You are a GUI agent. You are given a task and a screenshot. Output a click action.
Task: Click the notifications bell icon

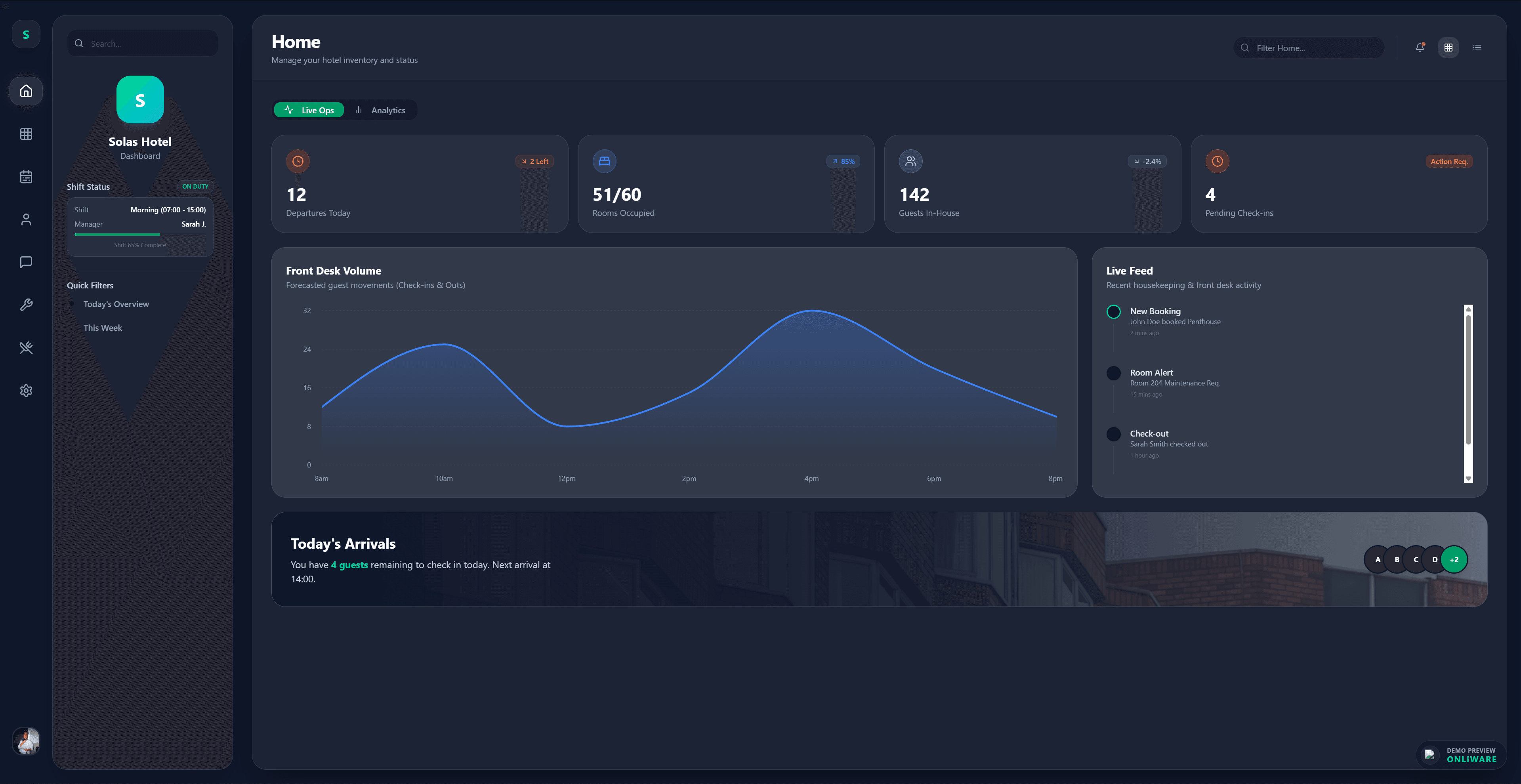1420,48
